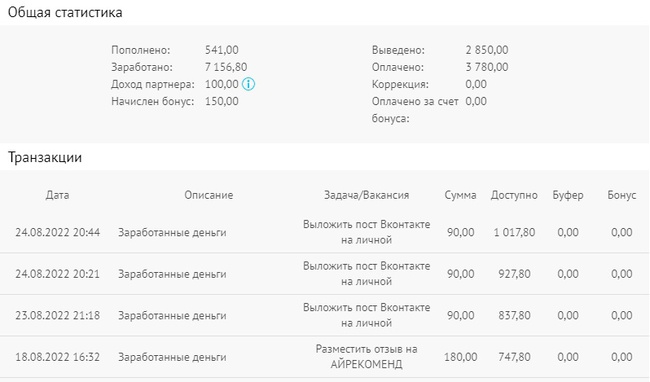This screenshot has width=650, height=382.
Task: Select the transaction dated 24.08.2022 20:21
Action: point(325,274)
